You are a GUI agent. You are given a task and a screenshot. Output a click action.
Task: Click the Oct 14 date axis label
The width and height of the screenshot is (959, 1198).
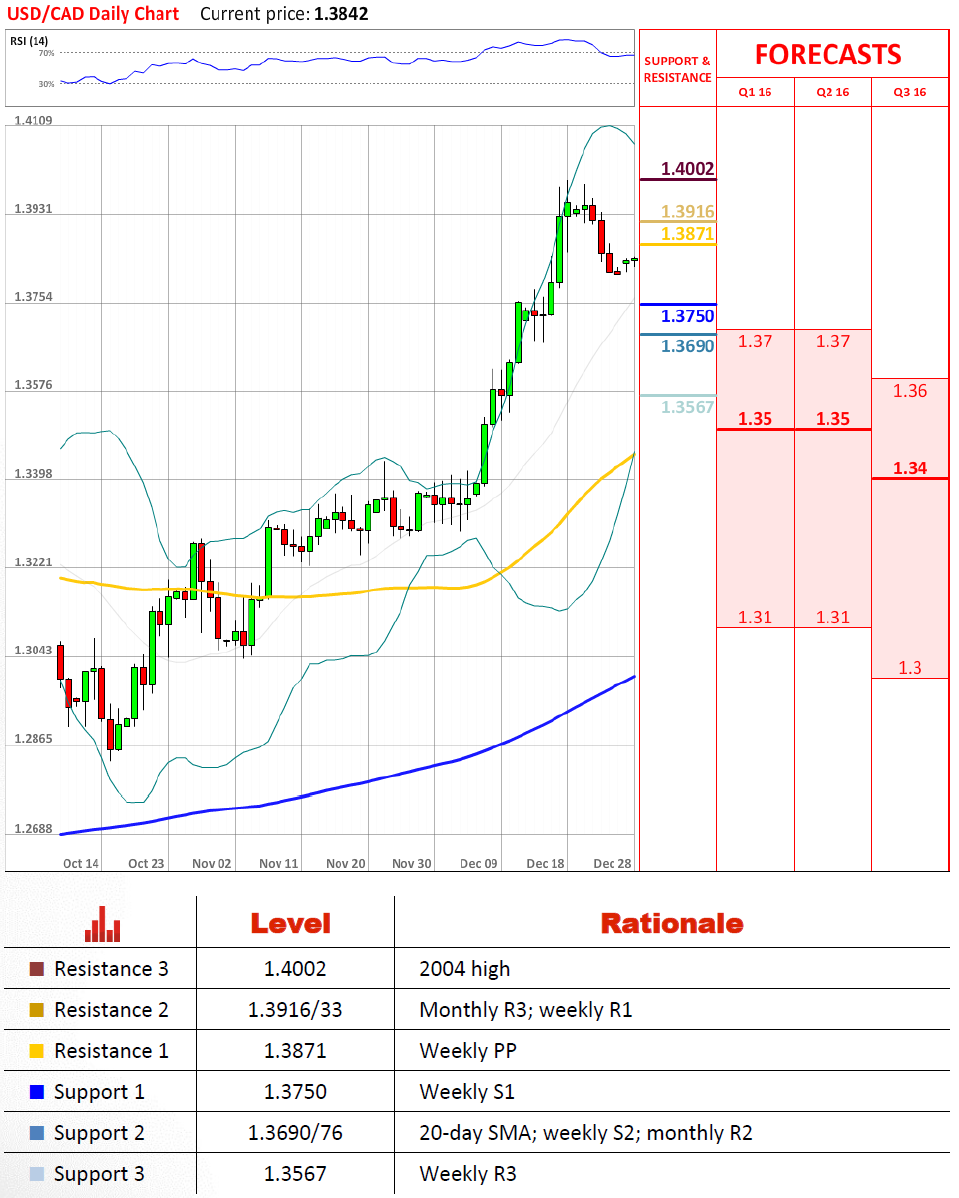coord(81,863)
